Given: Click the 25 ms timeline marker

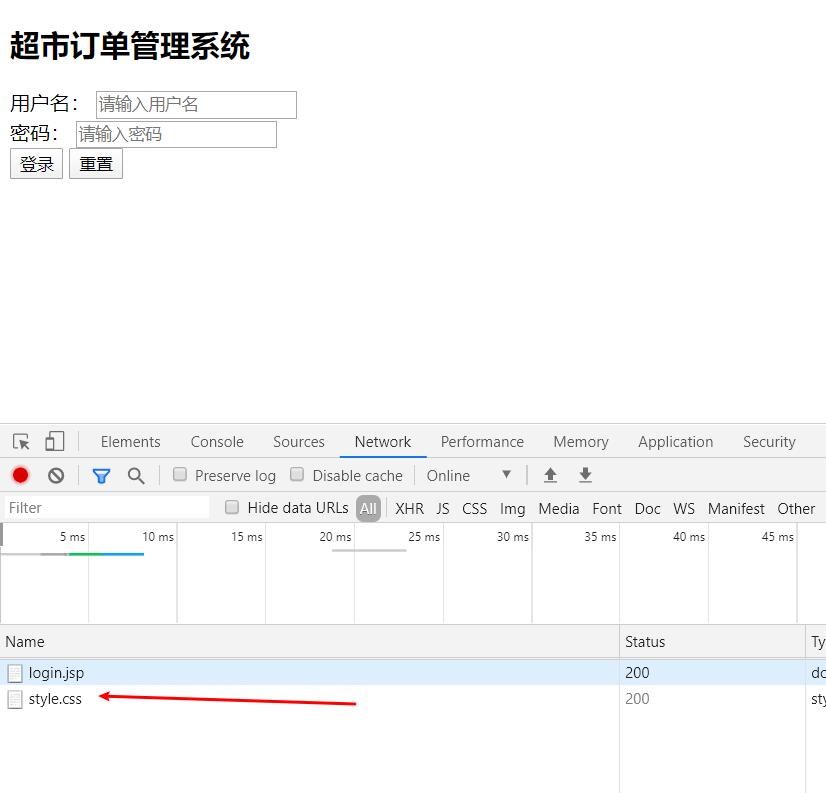Looking at the screenshot, I should point(424,536).
